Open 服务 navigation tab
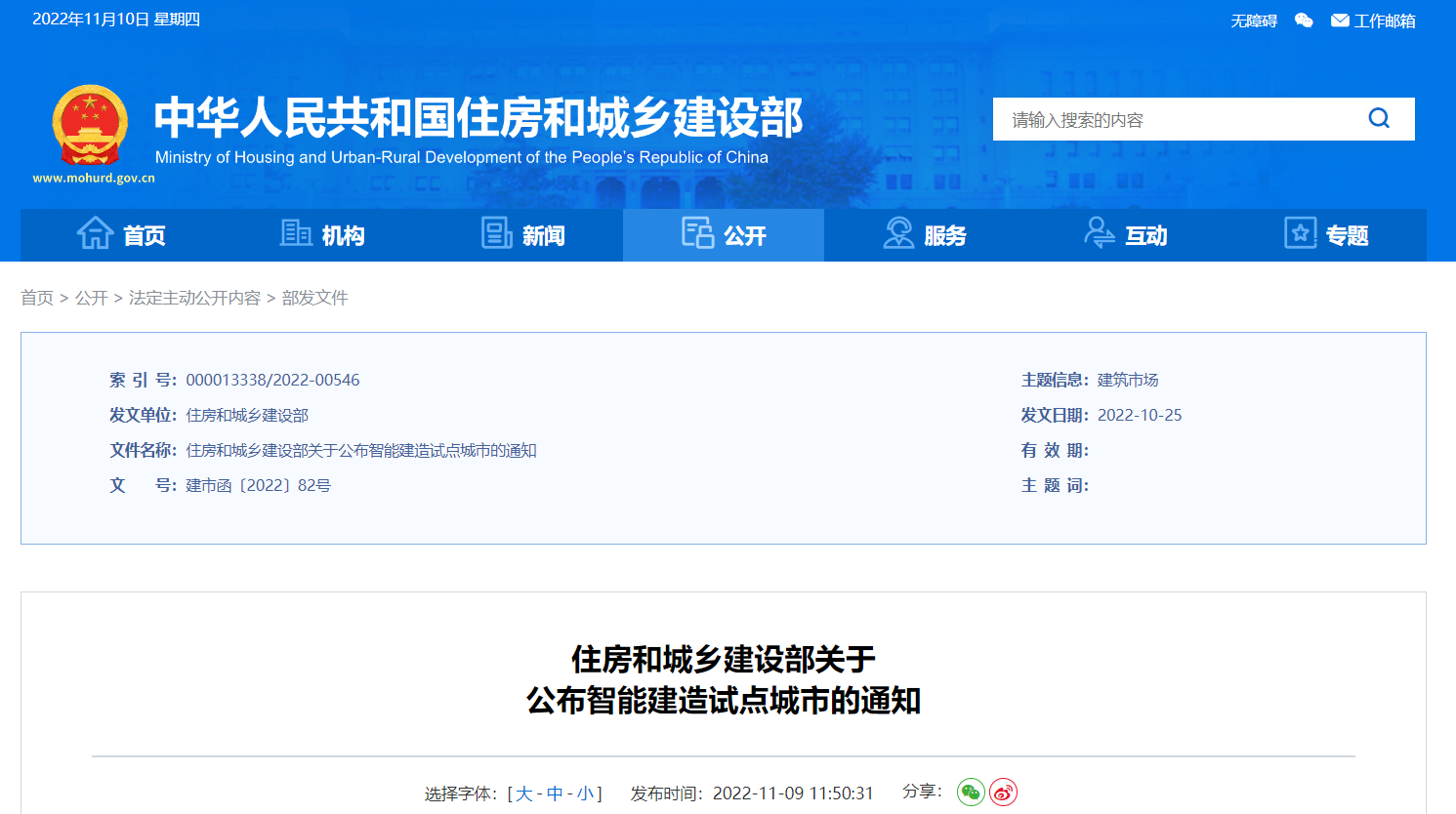 click(x=925, y=235)
